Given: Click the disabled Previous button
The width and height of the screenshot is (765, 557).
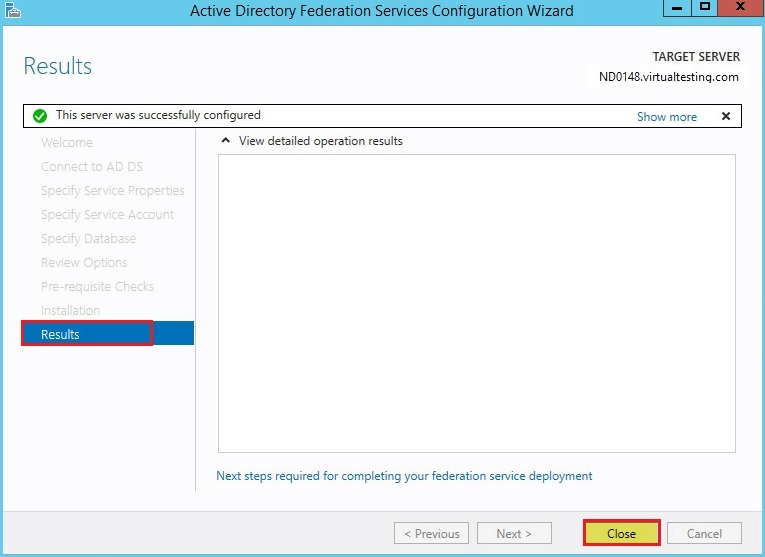Looking at the screenshot, I should (431, 533).
